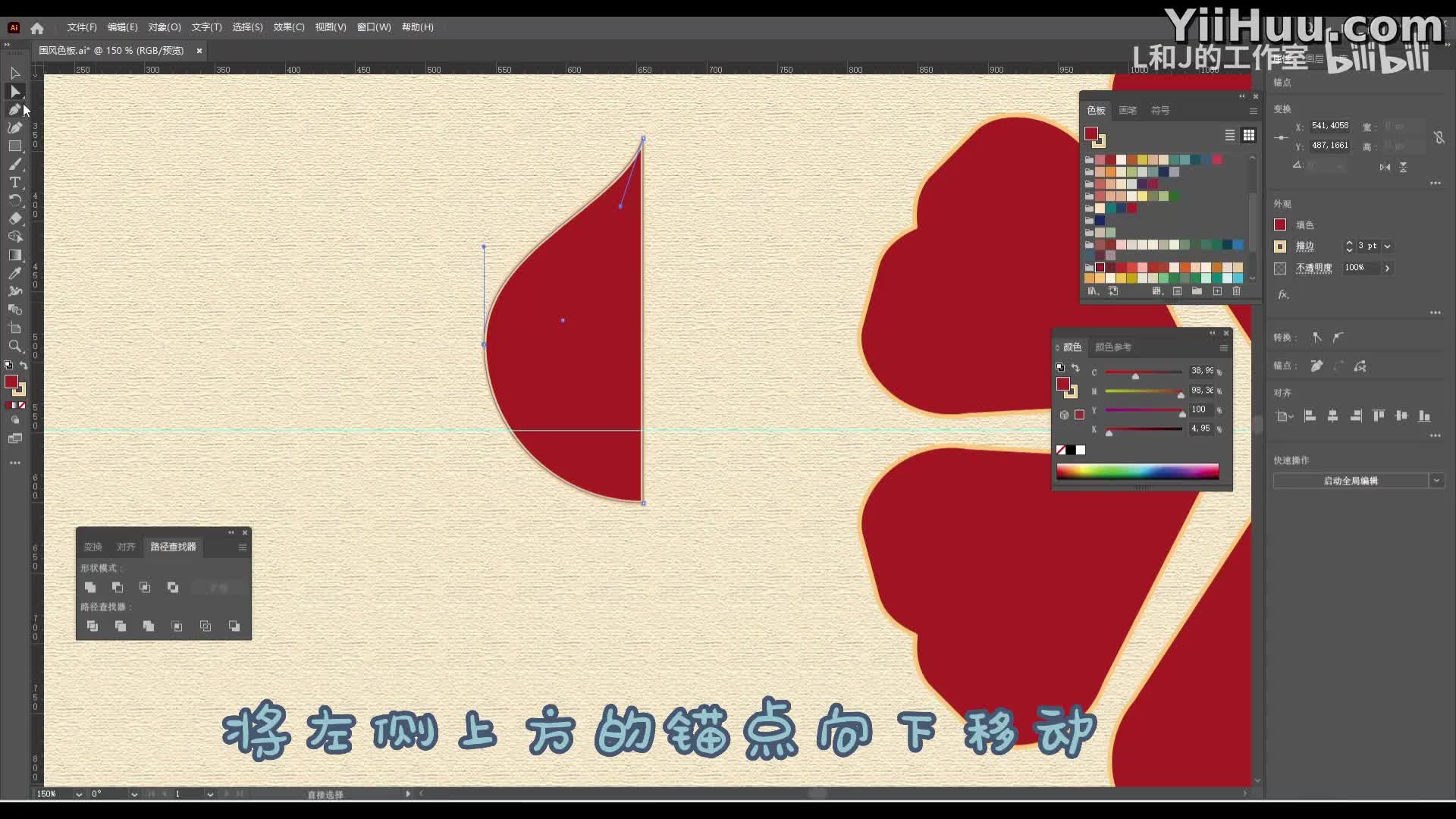Switch Swatches panel to list view
This screenshot has height=819, width=1456.
point(1228,135)
